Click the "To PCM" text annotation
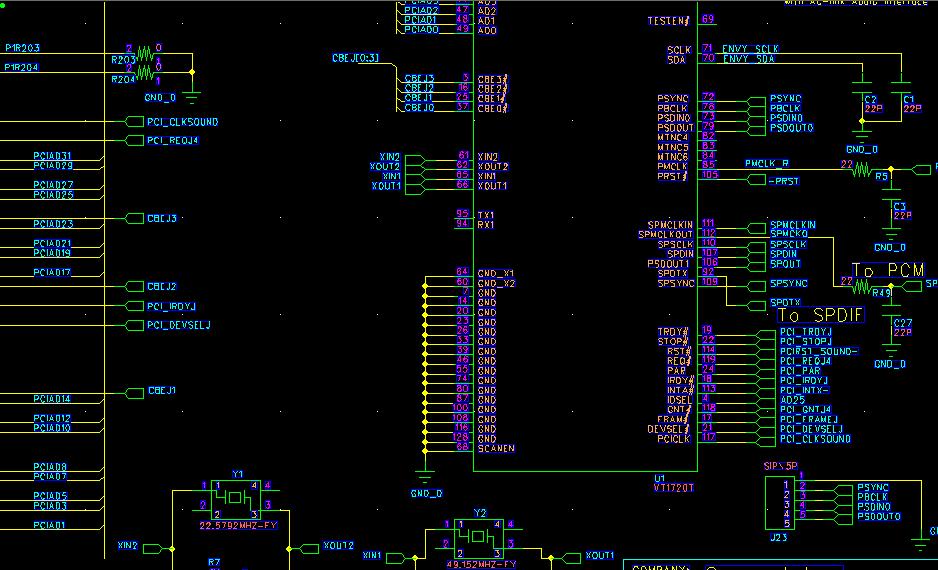Screen dimensions: 938x570 (887, 270)
